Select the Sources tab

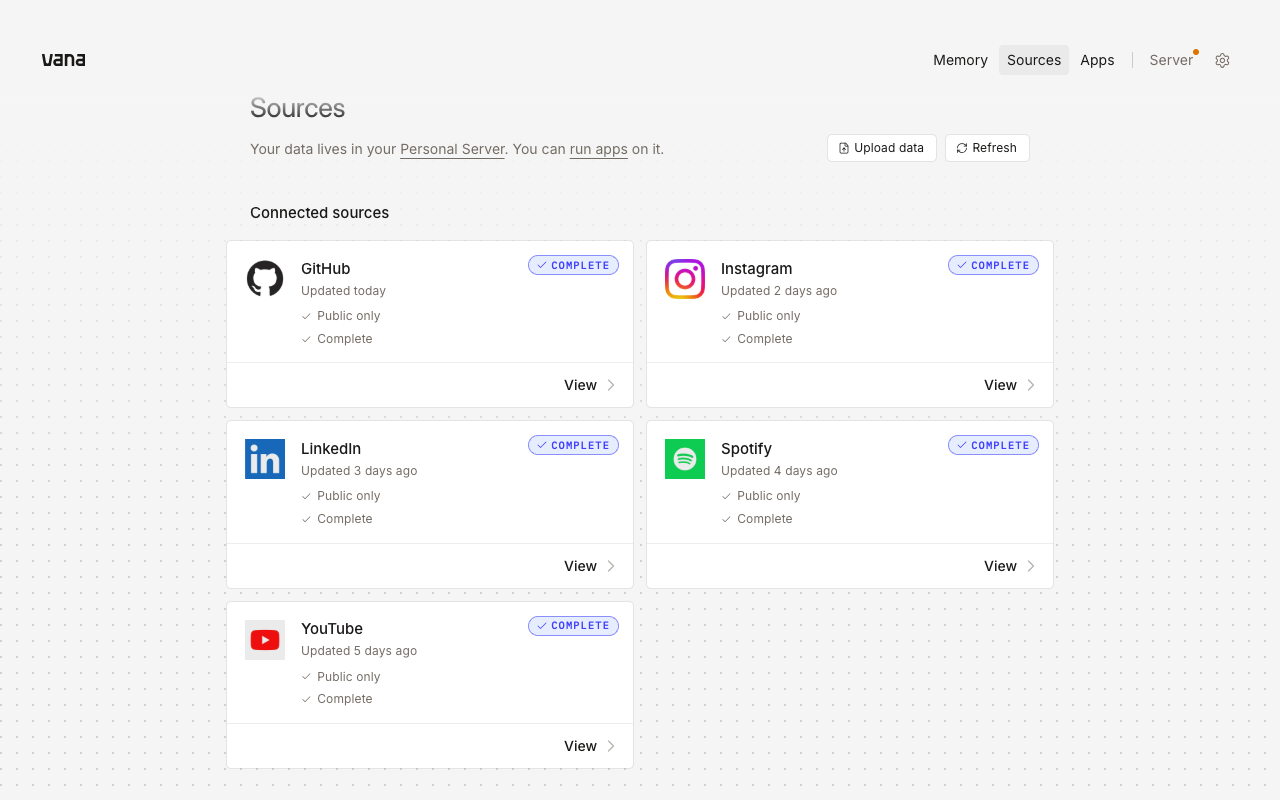click(x=1034, y=60)
